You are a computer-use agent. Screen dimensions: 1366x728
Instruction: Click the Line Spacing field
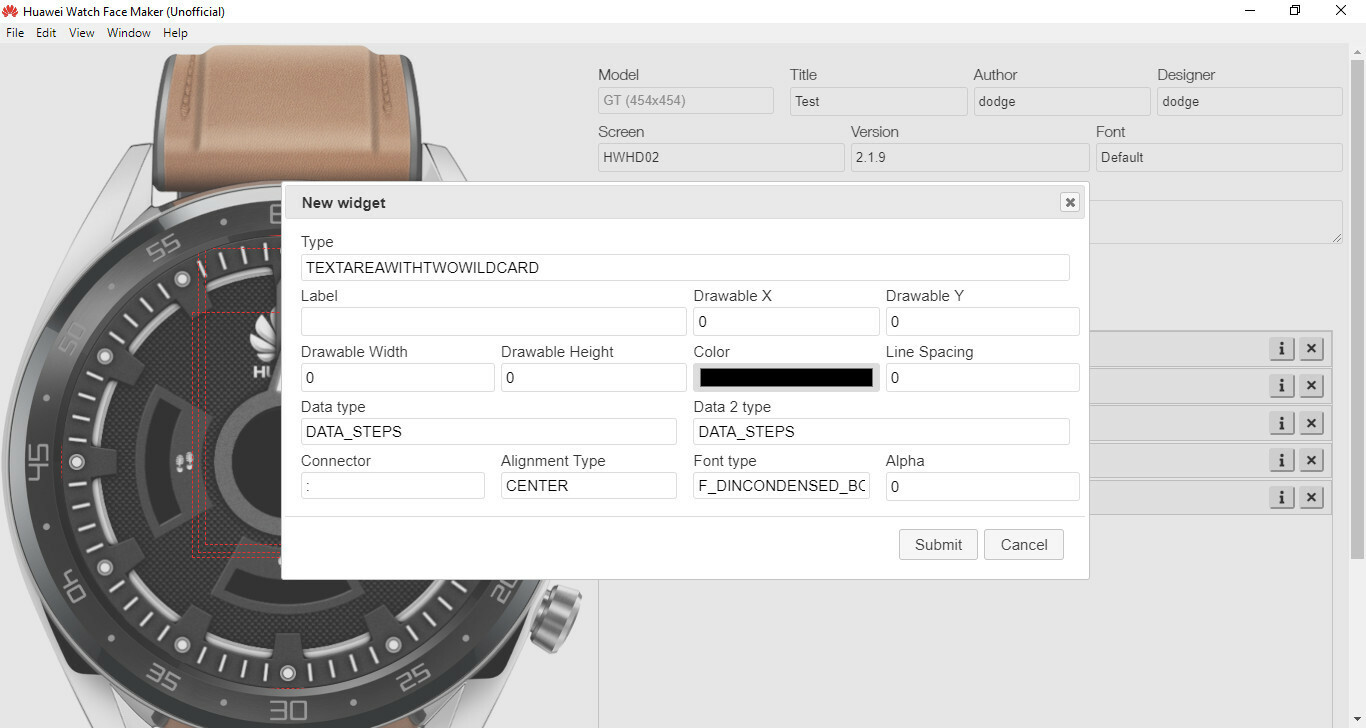click(982, 378)
